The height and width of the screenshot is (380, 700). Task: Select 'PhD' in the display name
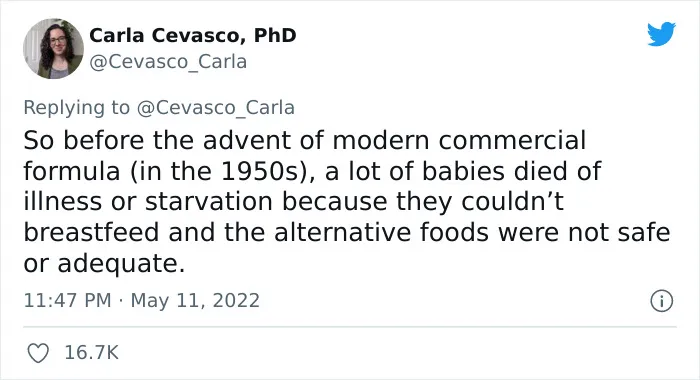tap(275, 35)
